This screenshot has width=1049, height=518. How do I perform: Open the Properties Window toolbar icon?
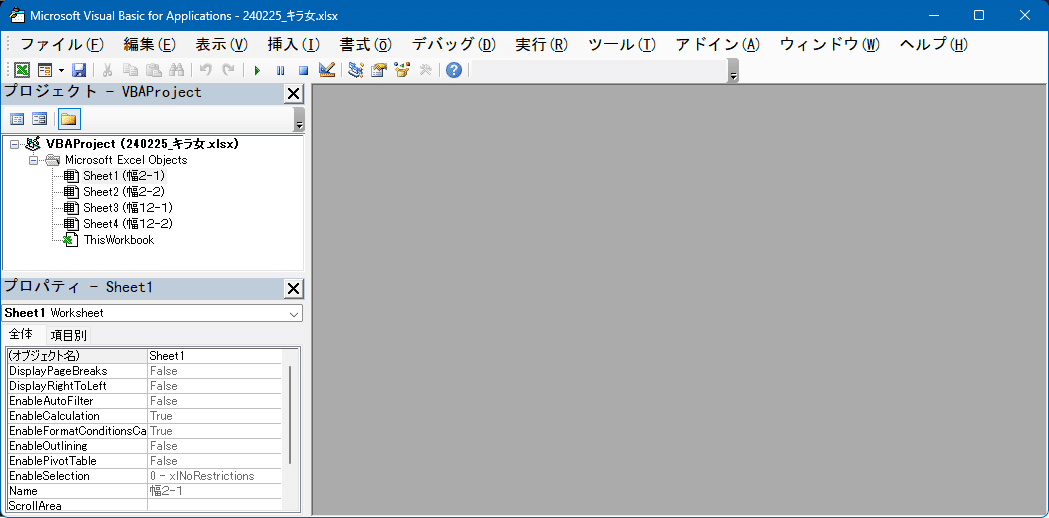tap(379, 70)
